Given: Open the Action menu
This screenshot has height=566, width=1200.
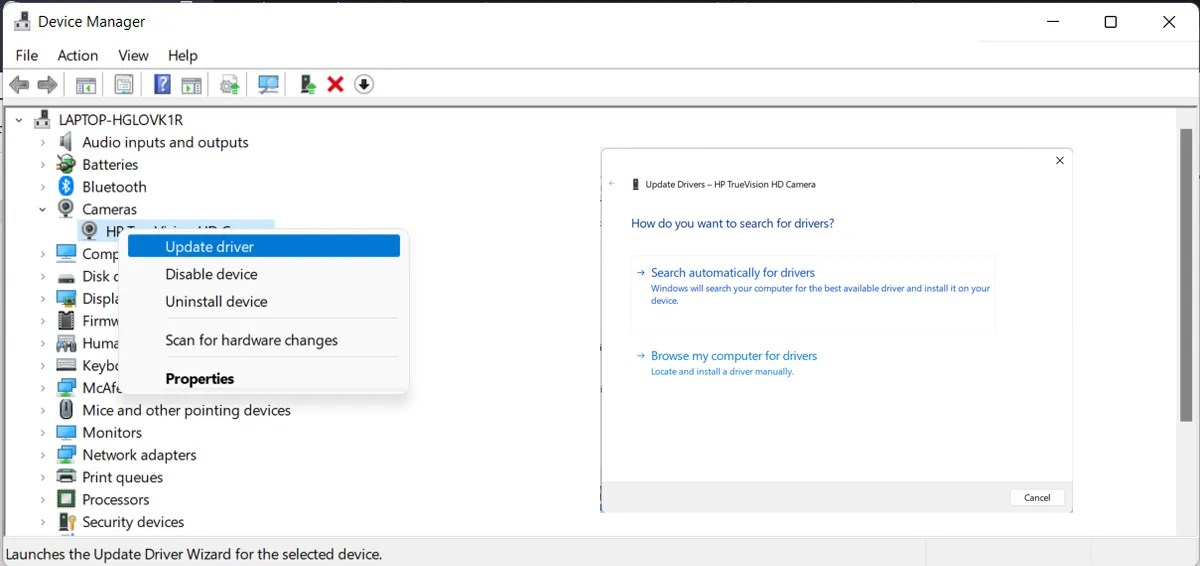Looking at the screenshot, I should [x=78, y=55].
